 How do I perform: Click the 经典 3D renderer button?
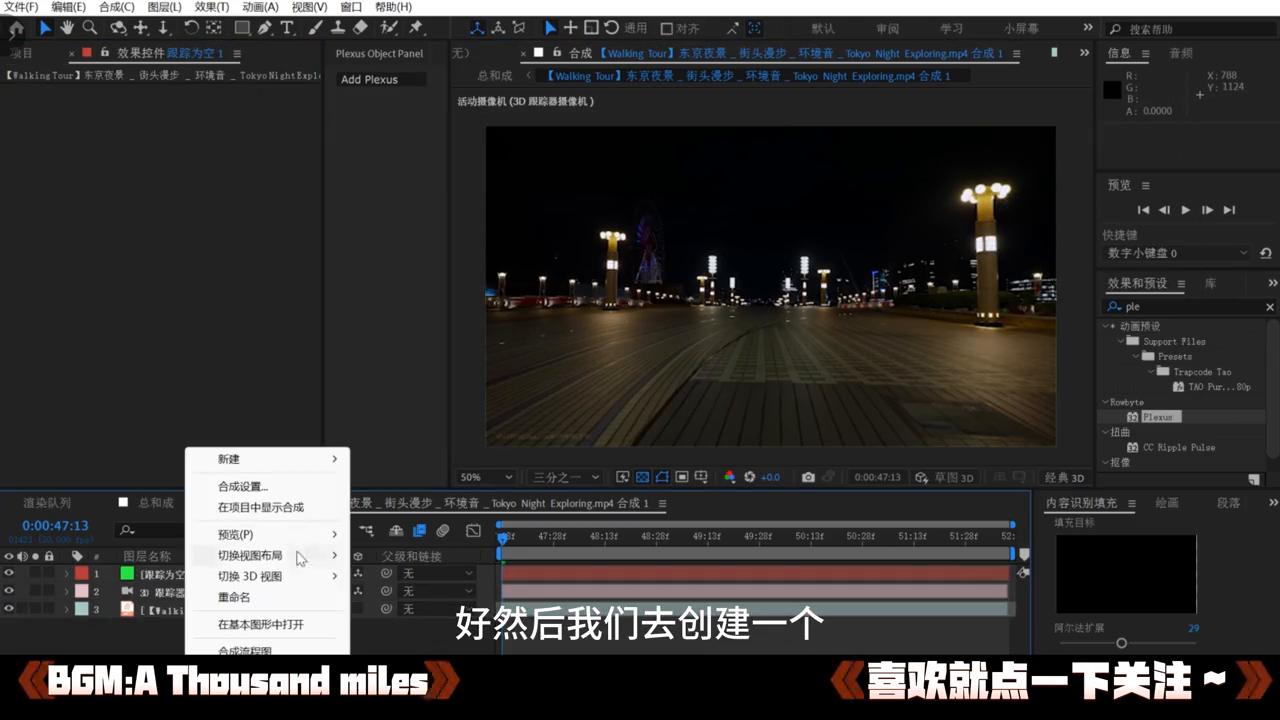click(1063, 477)
